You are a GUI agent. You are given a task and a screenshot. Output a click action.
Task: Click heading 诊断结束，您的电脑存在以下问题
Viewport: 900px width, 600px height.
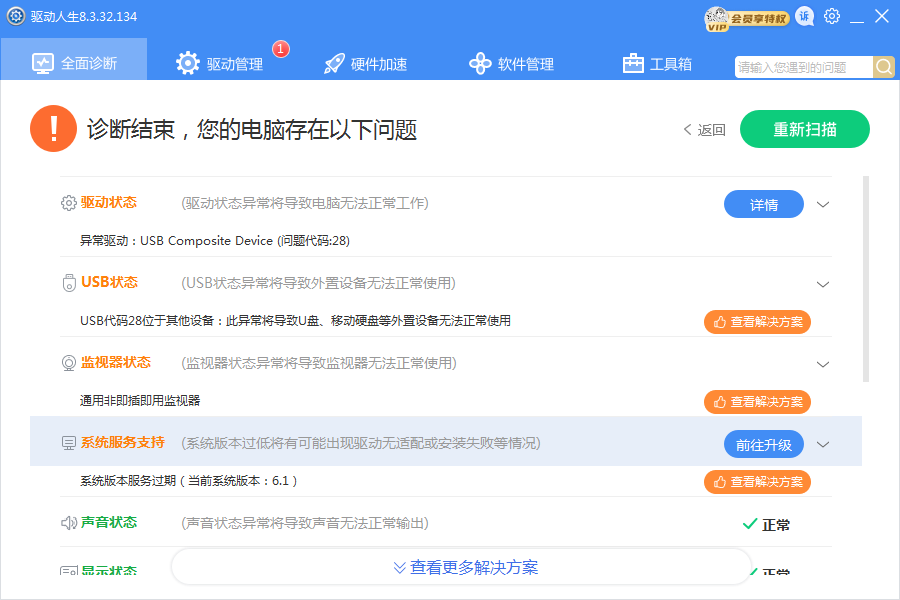tap(251, 130)
